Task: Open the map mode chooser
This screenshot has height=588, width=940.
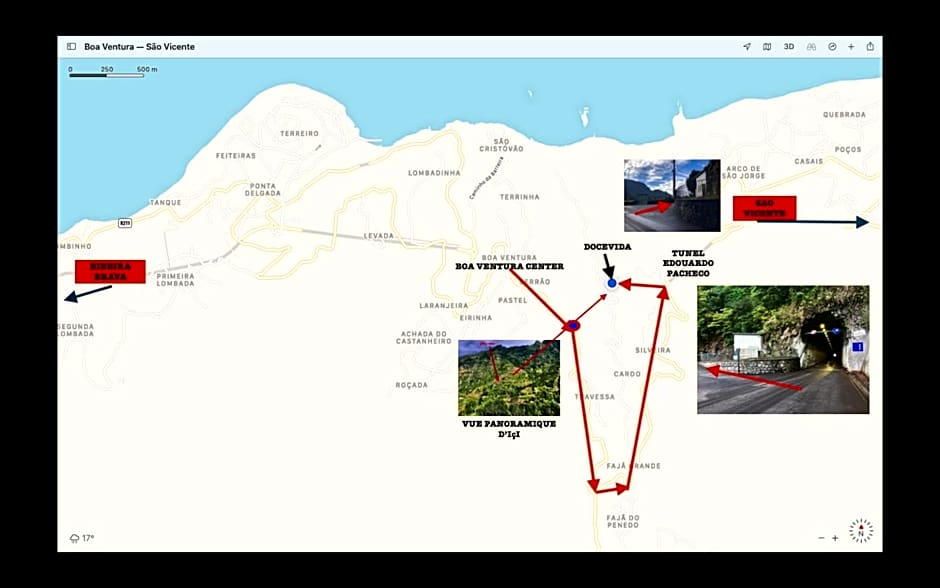Action: [x=767, y=47]
